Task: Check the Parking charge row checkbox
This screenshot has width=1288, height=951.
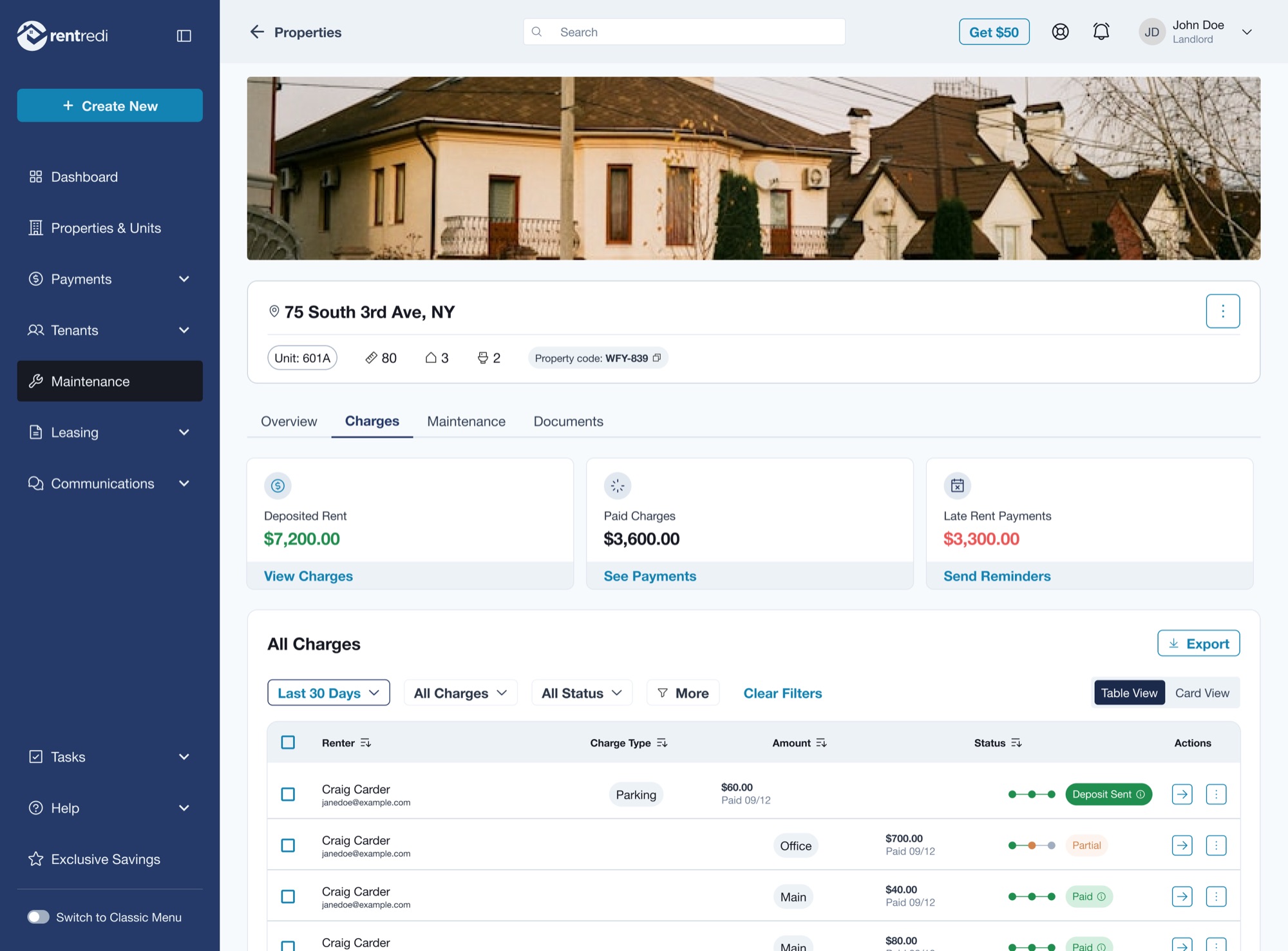Action: pos(288,794)
